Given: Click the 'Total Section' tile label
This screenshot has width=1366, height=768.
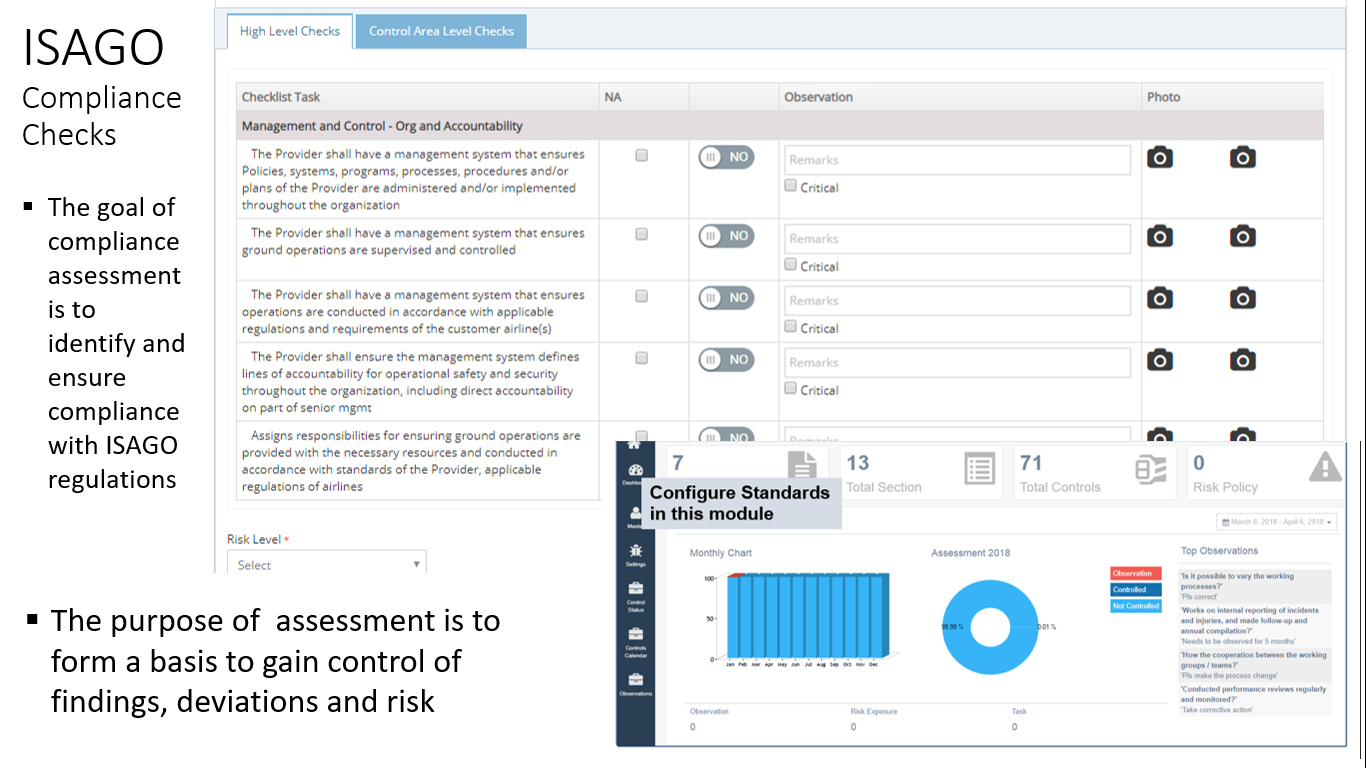Looking at the screenshot, I should pos(884,487).
